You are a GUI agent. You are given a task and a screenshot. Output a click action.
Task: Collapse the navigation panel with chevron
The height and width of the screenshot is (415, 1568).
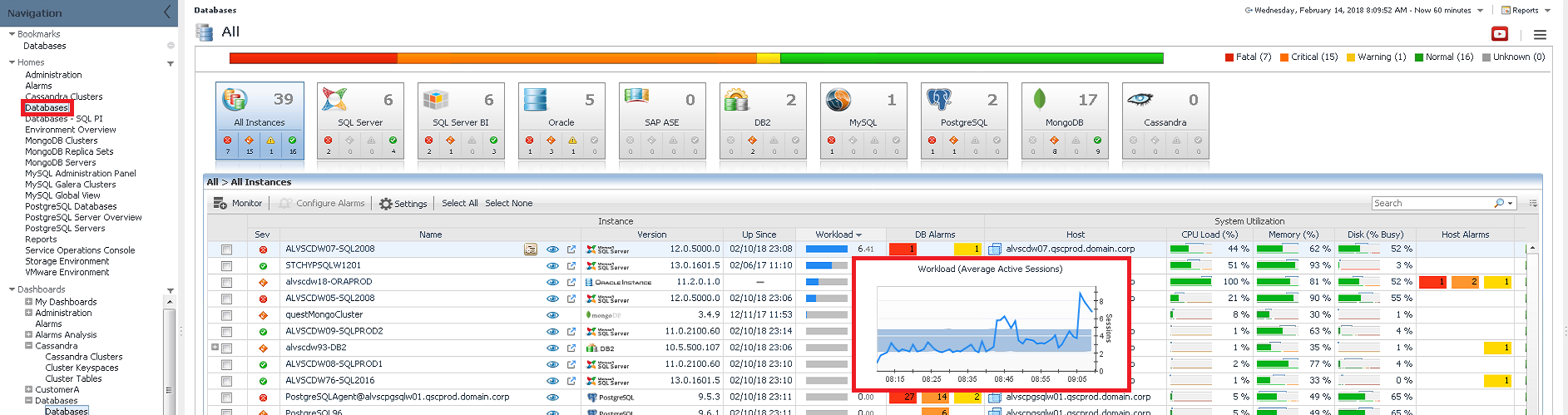(167, 12)
